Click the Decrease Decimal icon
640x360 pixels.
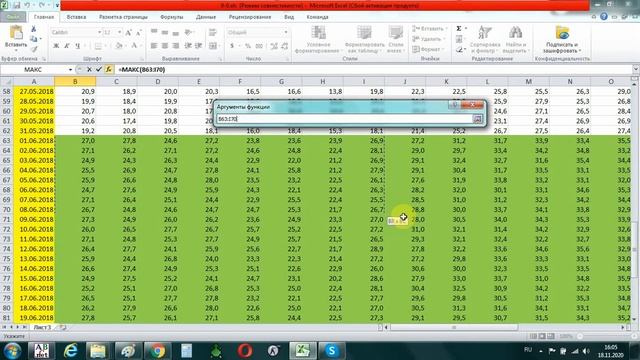pyautogui.click(x=284, y=46)
